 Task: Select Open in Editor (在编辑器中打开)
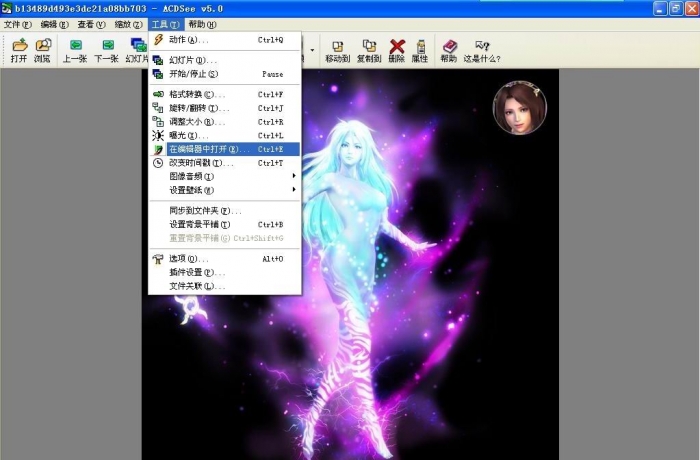tap(225, 149)
